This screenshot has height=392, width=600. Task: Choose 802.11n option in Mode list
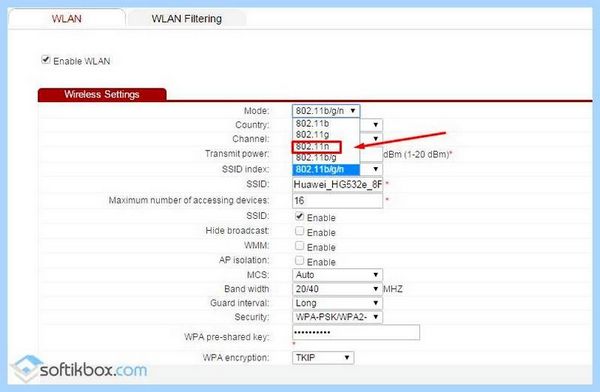[326, 146]
